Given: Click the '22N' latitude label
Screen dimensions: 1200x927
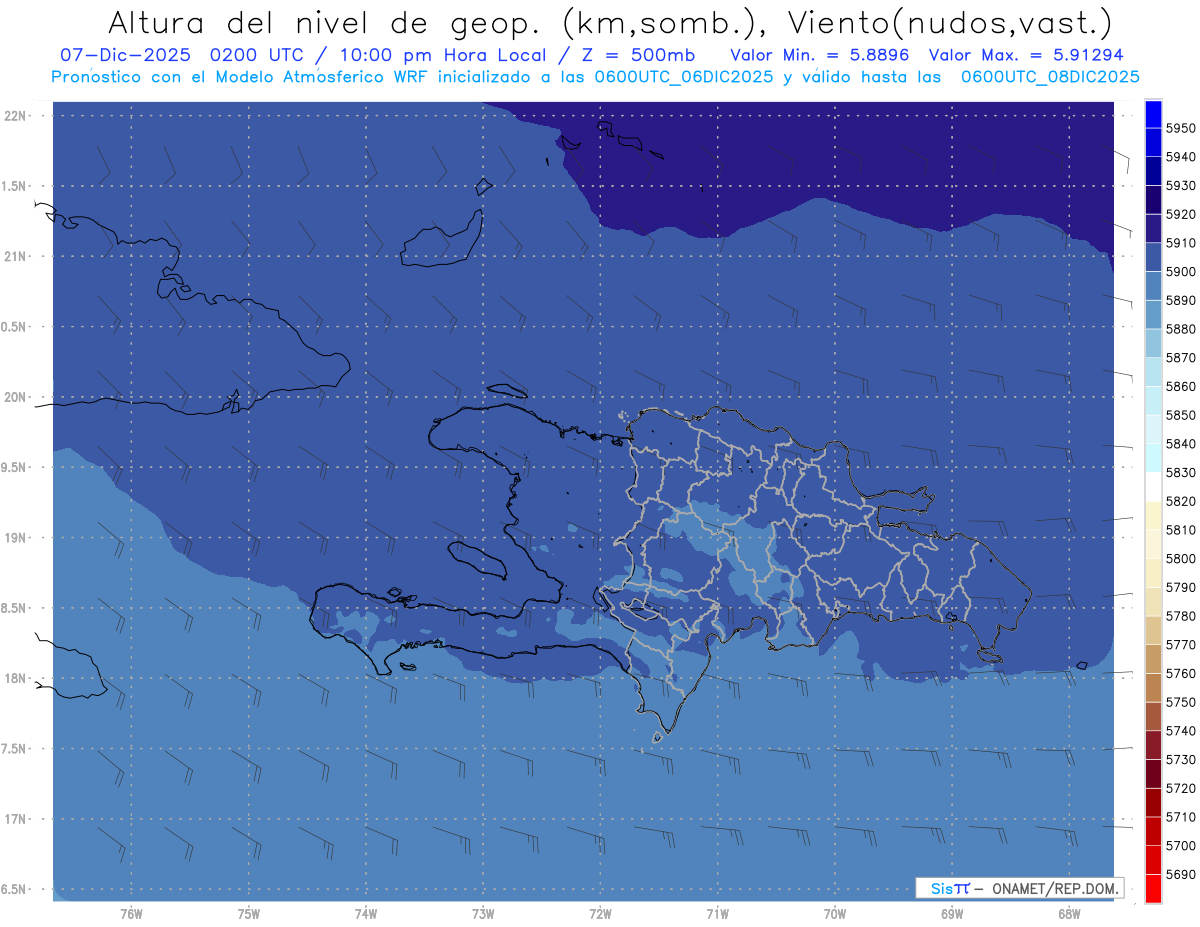Looking at the screenshot, I should point(16,116).
